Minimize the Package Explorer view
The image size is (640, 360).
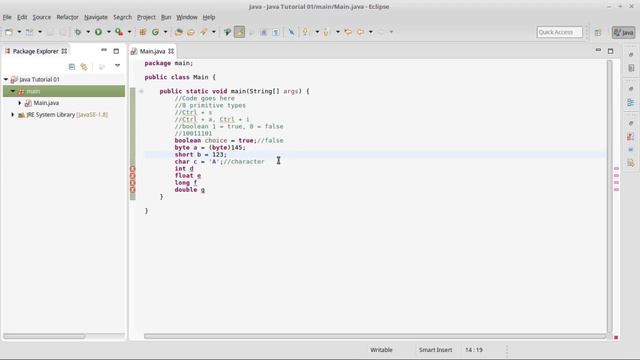coord(104,50)
